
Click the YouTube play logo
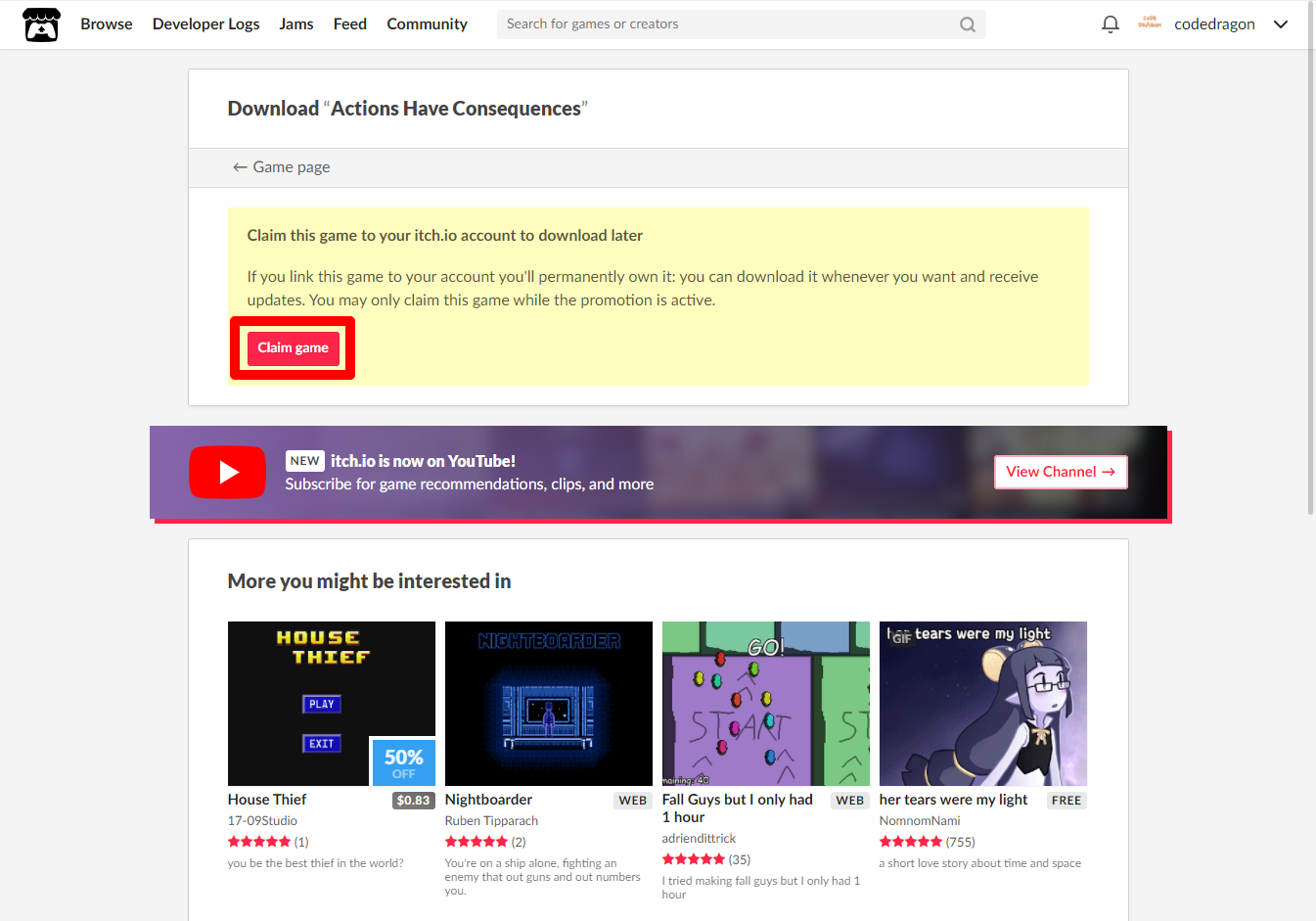pos(227,473)
